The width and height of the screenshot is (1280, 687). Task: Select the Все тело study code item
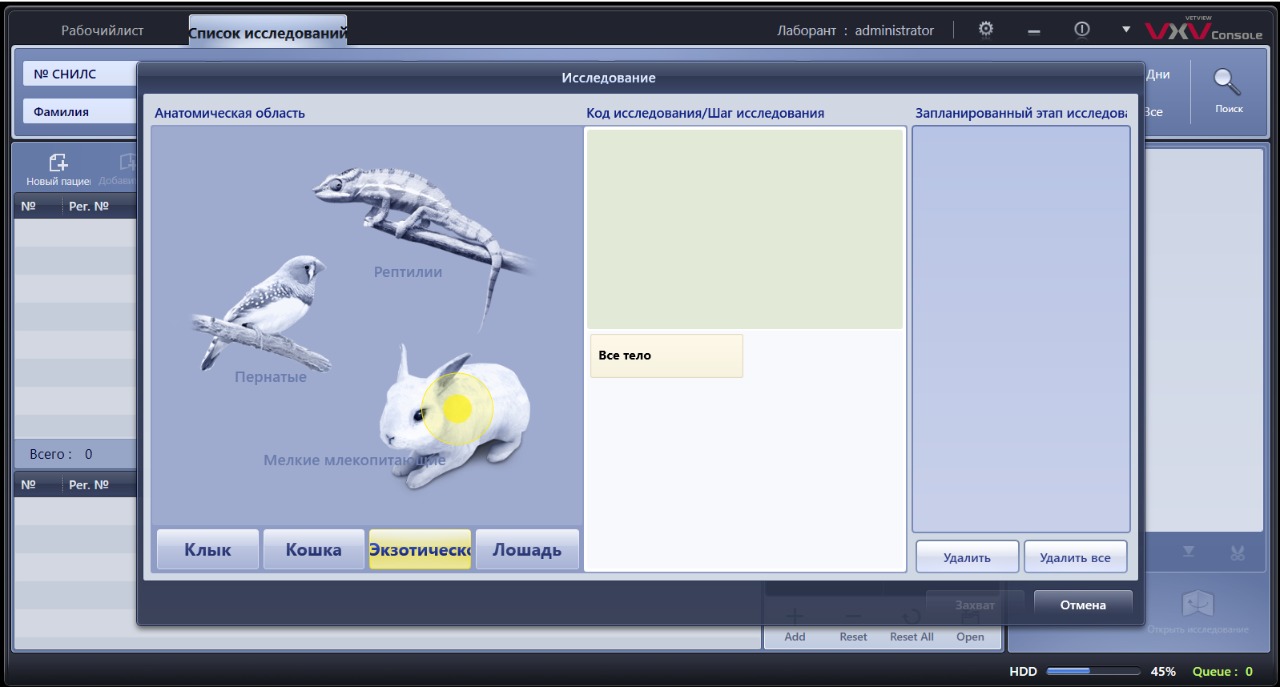[666, 356]
